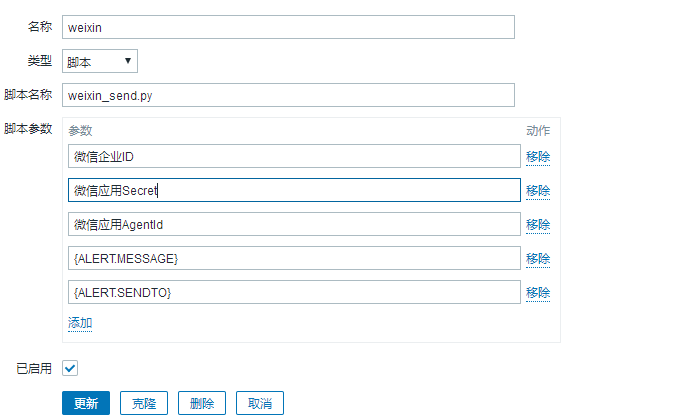Image resolution: width=674 pixels, height=420 pixels.
Task: Remove the 微信企业ID parameter row
Action: click(x=538, y=156)
